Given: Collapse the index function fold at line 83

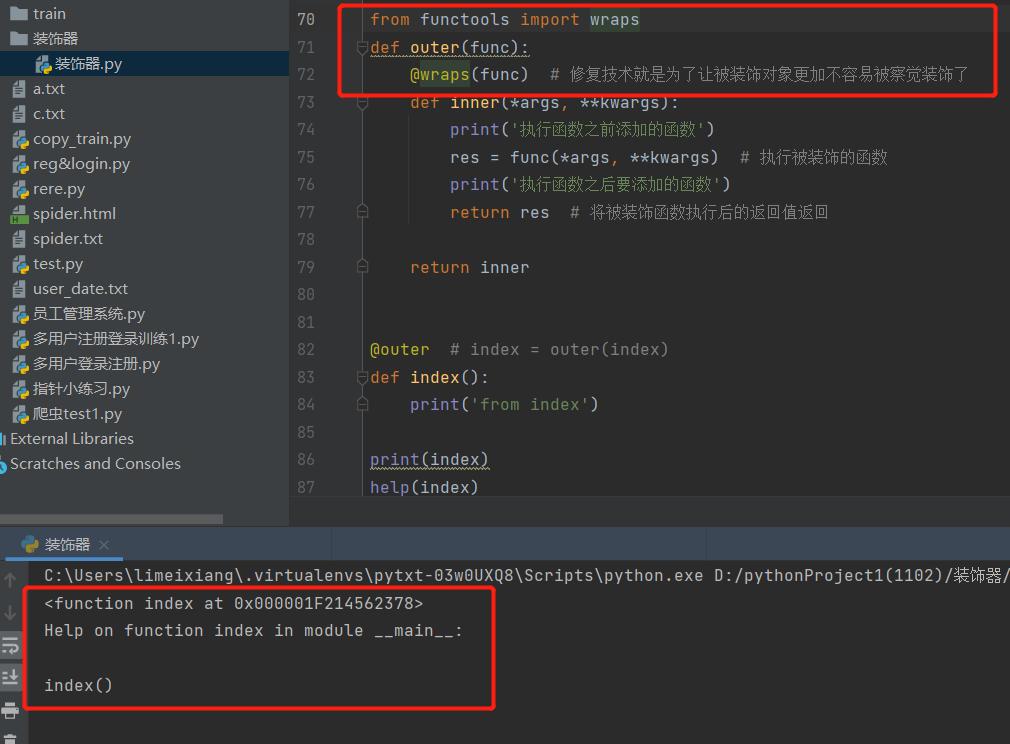Looking at the screenshot, I should tap(362, 377).
